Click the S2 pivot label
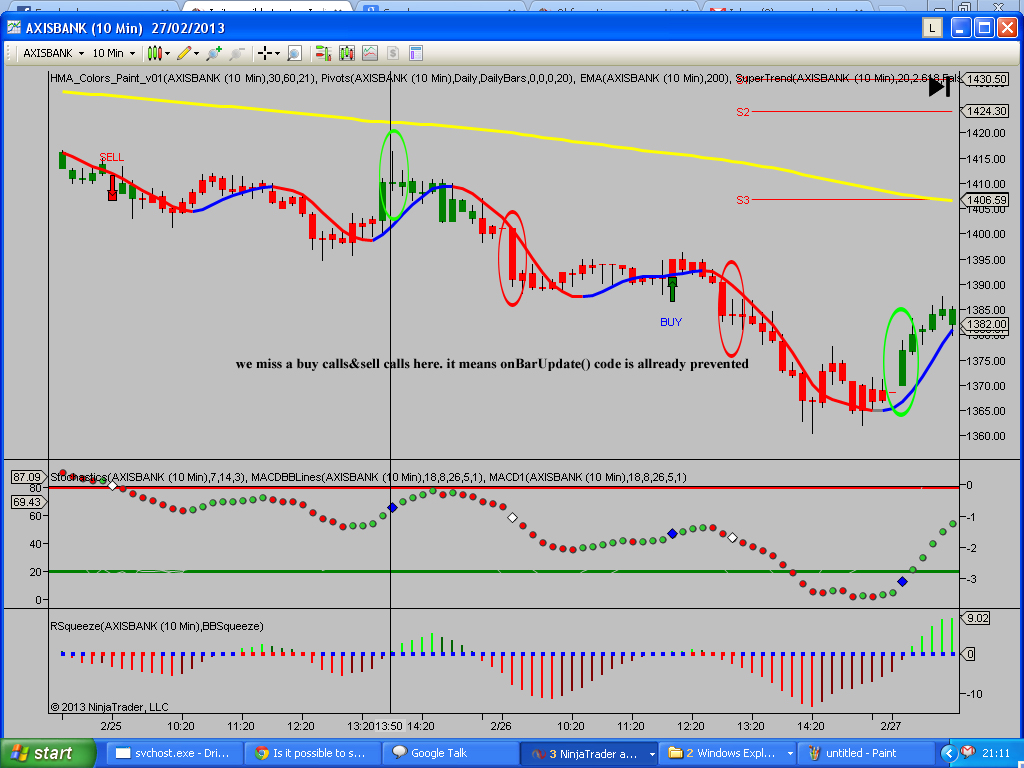 (743, 112)
